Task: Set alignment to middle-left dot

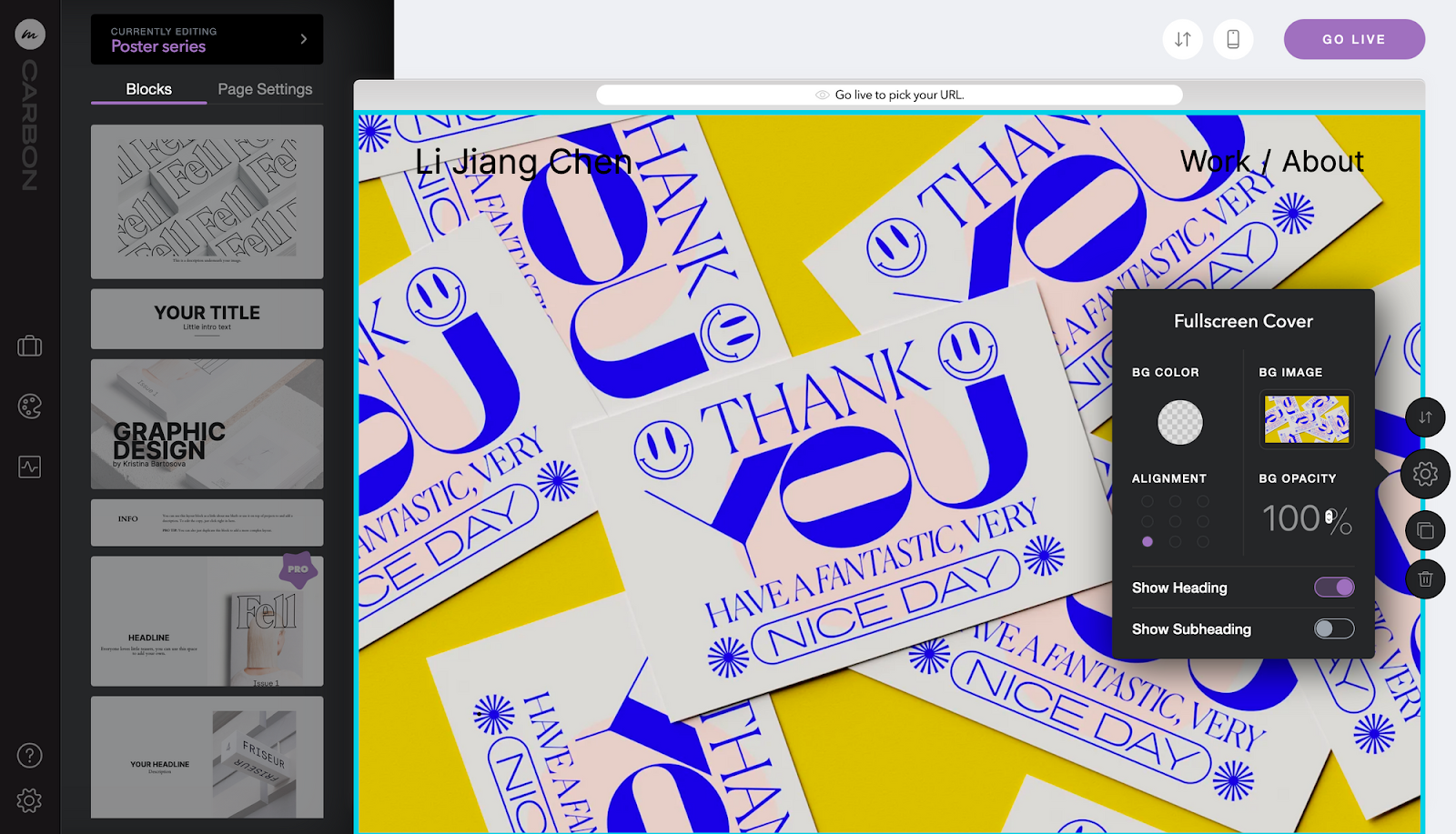Action: 1148,521
